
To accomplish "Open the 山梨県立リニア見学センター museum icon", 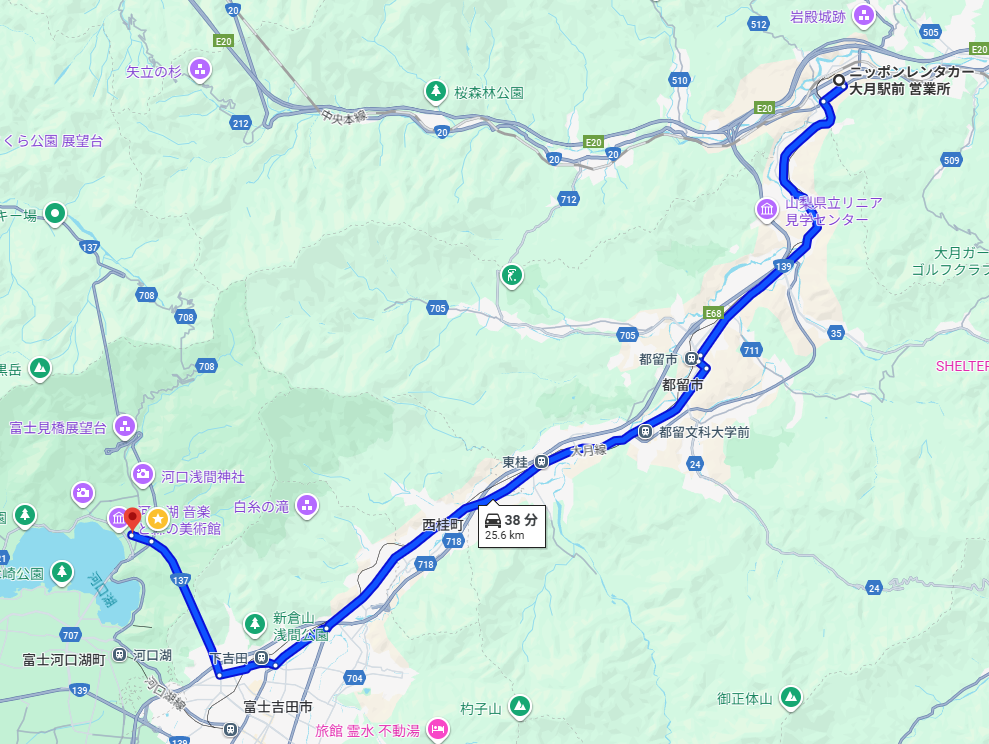I will tap(767, 209).
